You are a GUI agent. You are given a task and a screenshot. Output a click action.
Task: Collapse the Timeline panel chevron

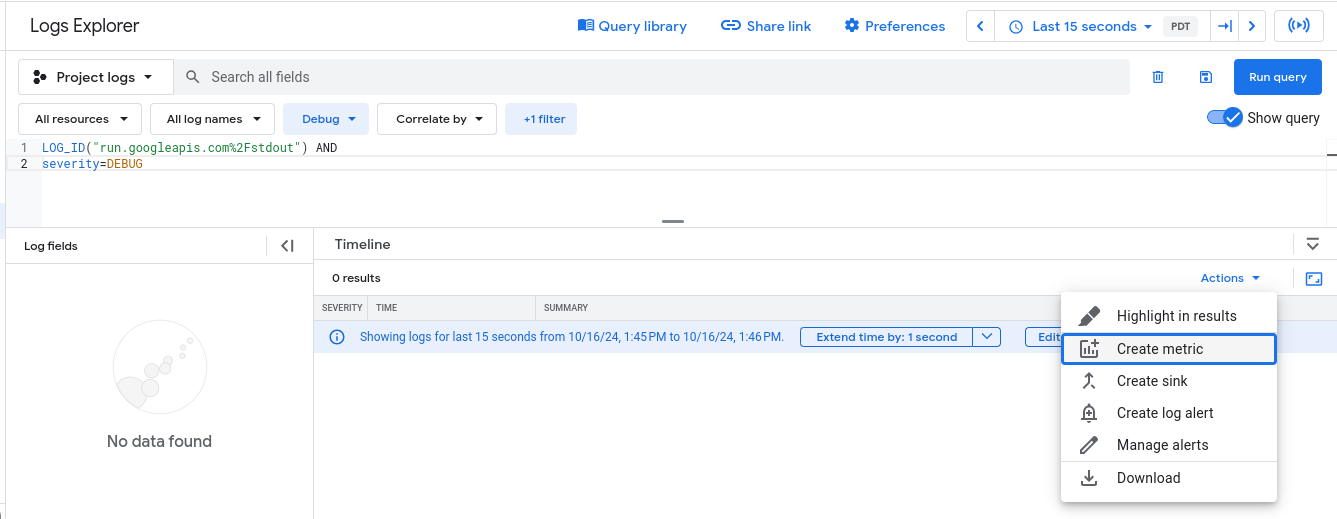click(x=1313, y=244)
